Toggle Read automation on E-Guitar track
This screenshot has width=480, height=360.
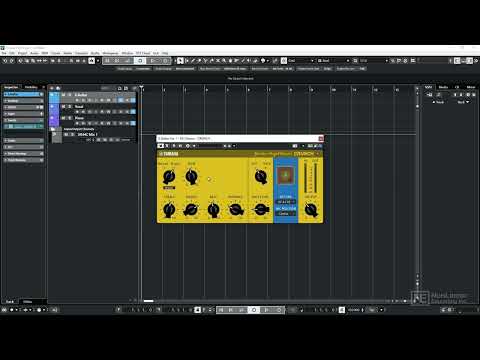tap(102, 100)
